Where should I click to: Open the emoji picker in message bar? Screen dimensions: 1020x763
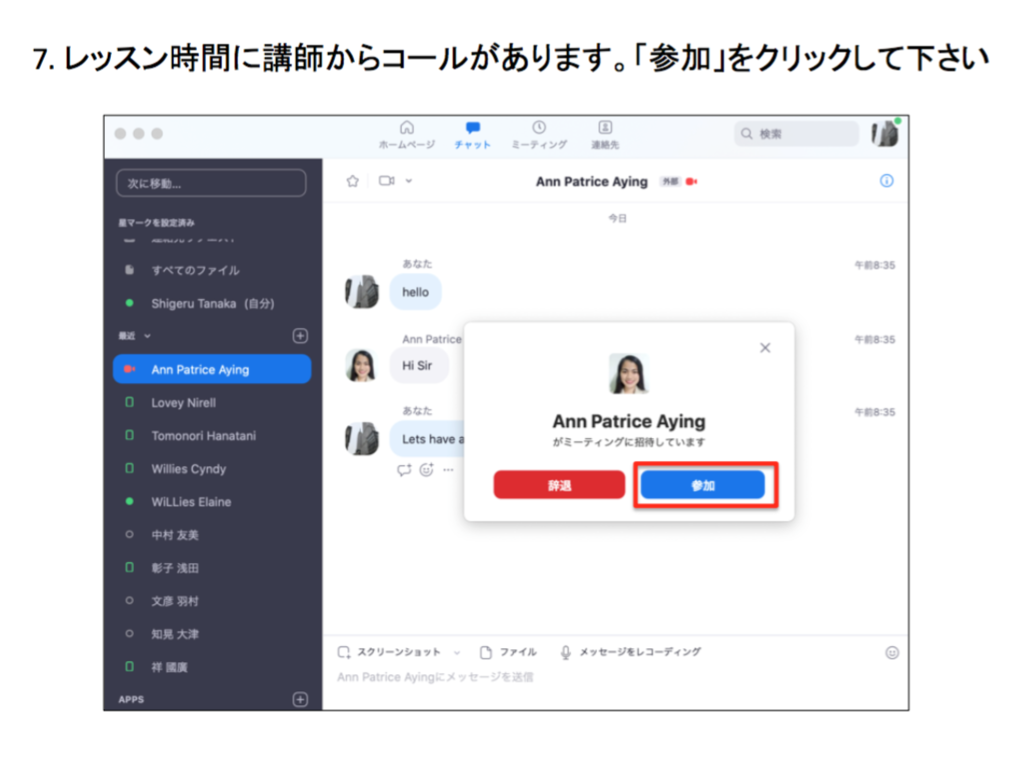pyautogui.click(x=892, y=652)
